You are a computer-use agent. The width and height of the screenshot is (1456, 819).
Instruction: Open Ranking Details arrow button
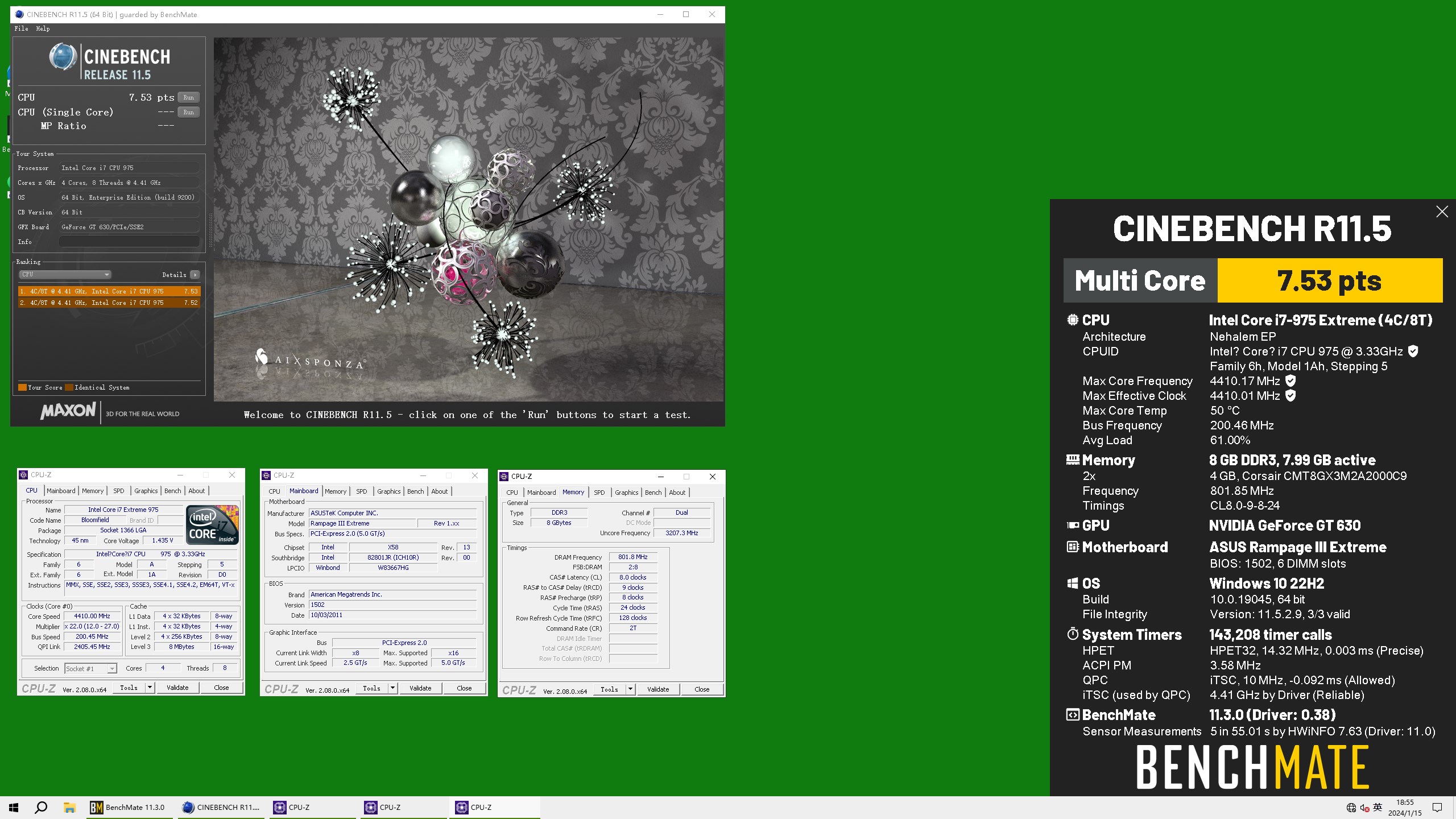[x=195, y=275]
